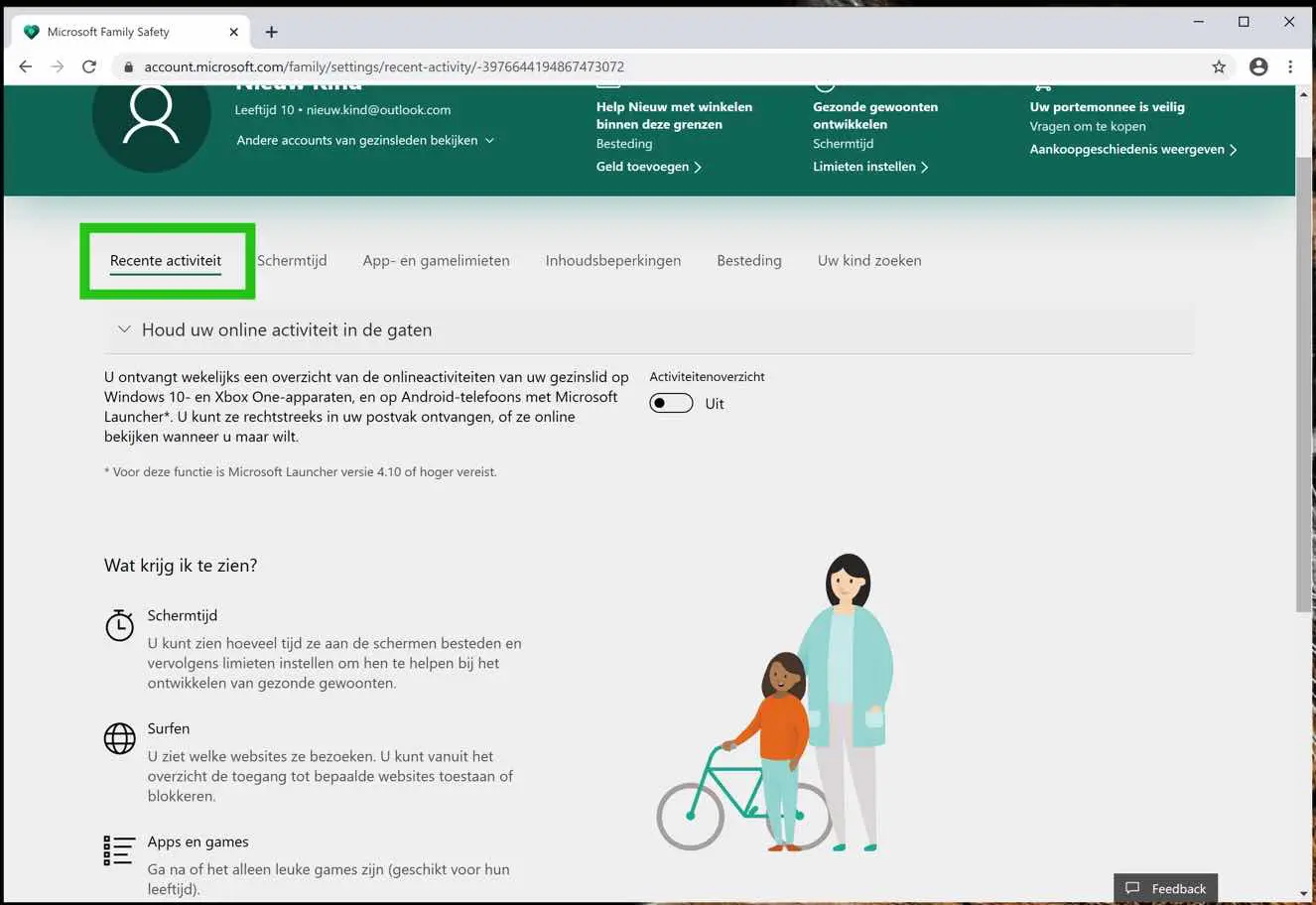This screenshot has height=905, width=1316.
Task: Click the Surfen globe icon
Action: [x=119, y=738]
